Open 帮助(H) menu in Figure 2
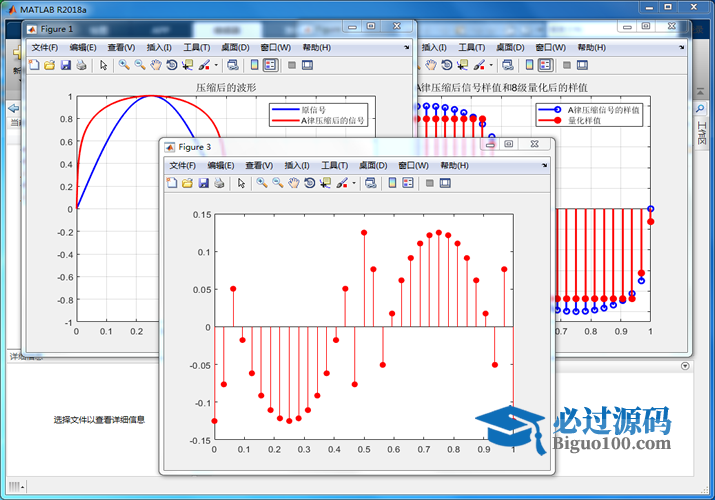The height and width of the screenshot is (500, 715). [x=591, y=47]
